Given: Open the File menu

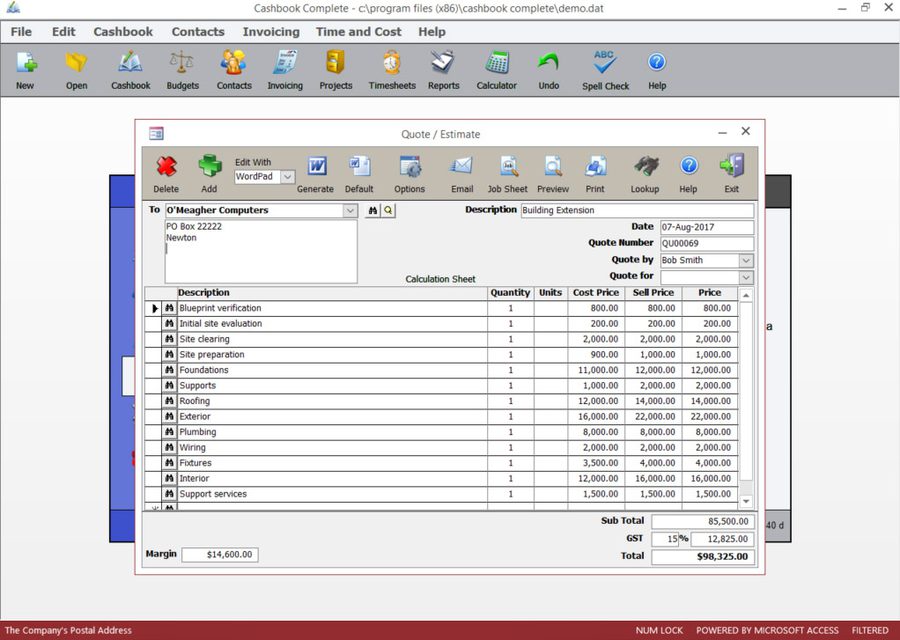Looking at the screenshot, I should 21,32.
